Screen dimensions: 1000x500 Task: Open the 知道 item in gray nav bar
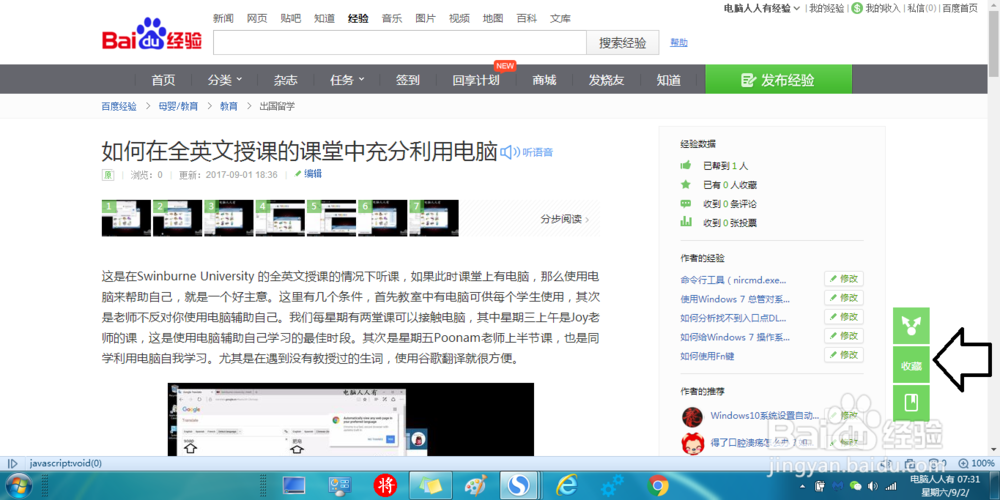click(x=669, y=80)
